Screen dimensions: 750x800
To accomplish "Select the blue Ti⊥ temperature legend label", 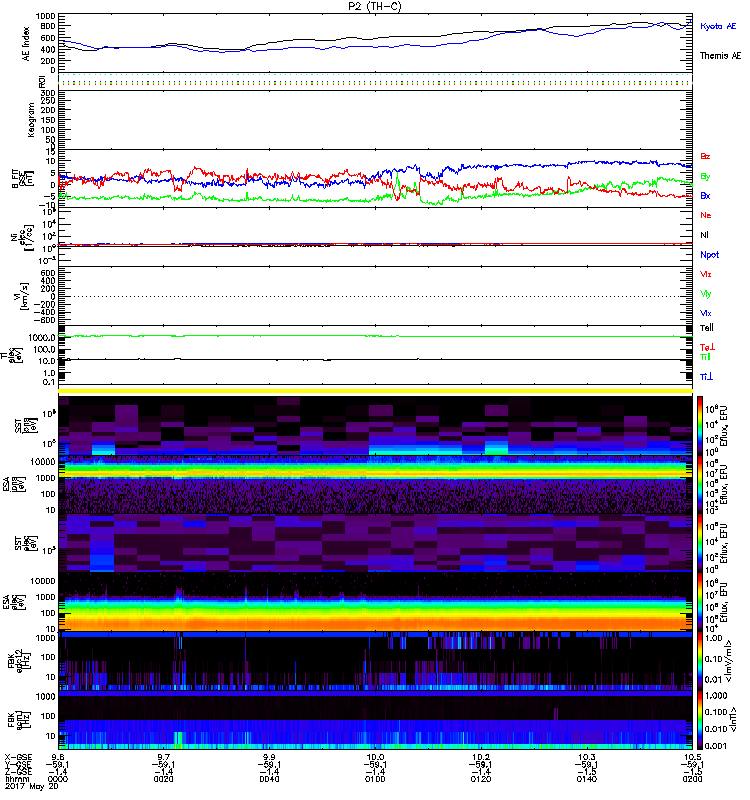I will coord(706,377).
